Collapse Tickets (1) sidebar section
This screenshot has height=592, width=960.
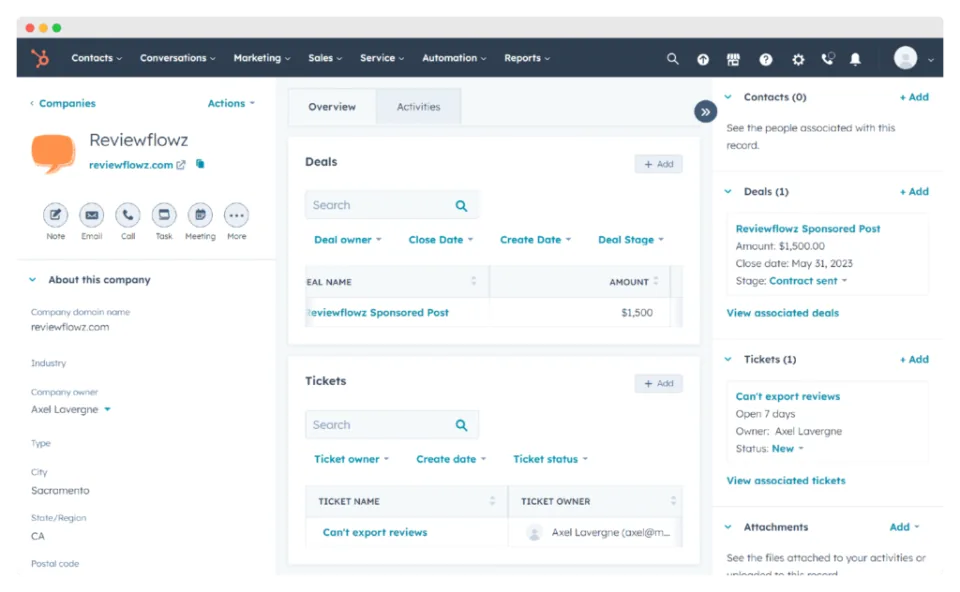pos(728,359)
